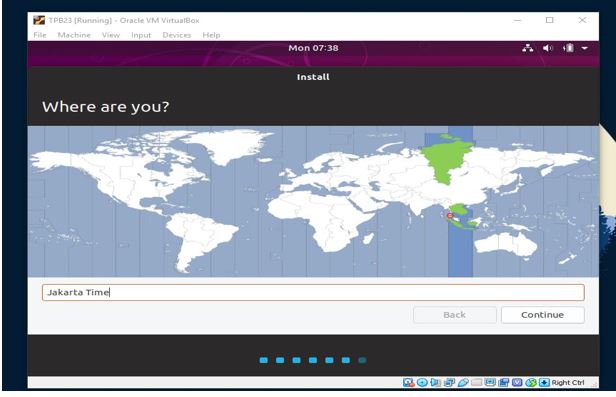Click the hard disk activity status icon
The image size is (616, 397).
tap(409, 382)
